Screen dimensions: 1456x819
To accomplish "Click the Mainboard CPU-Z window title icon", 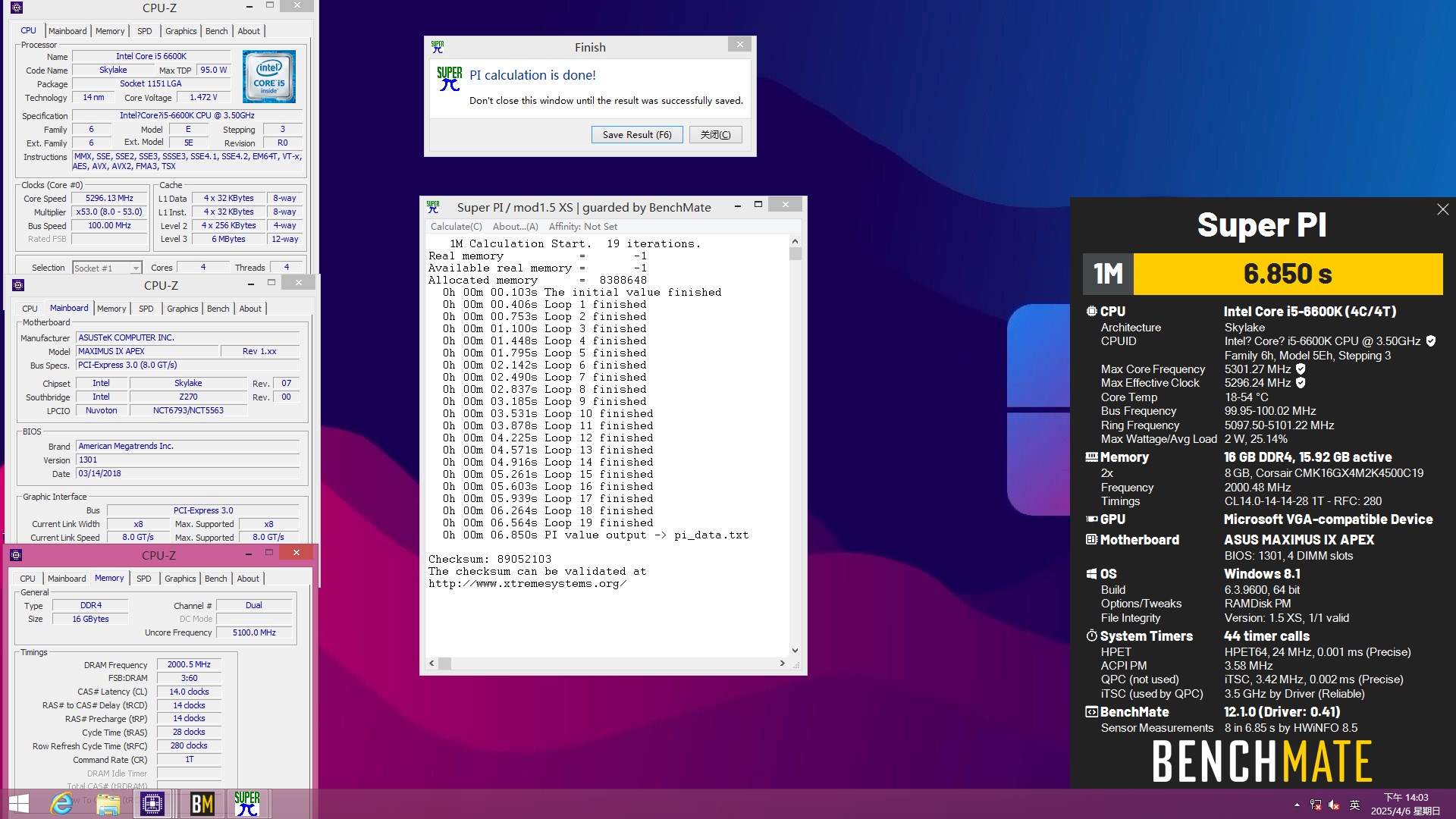I will (18, 285).
